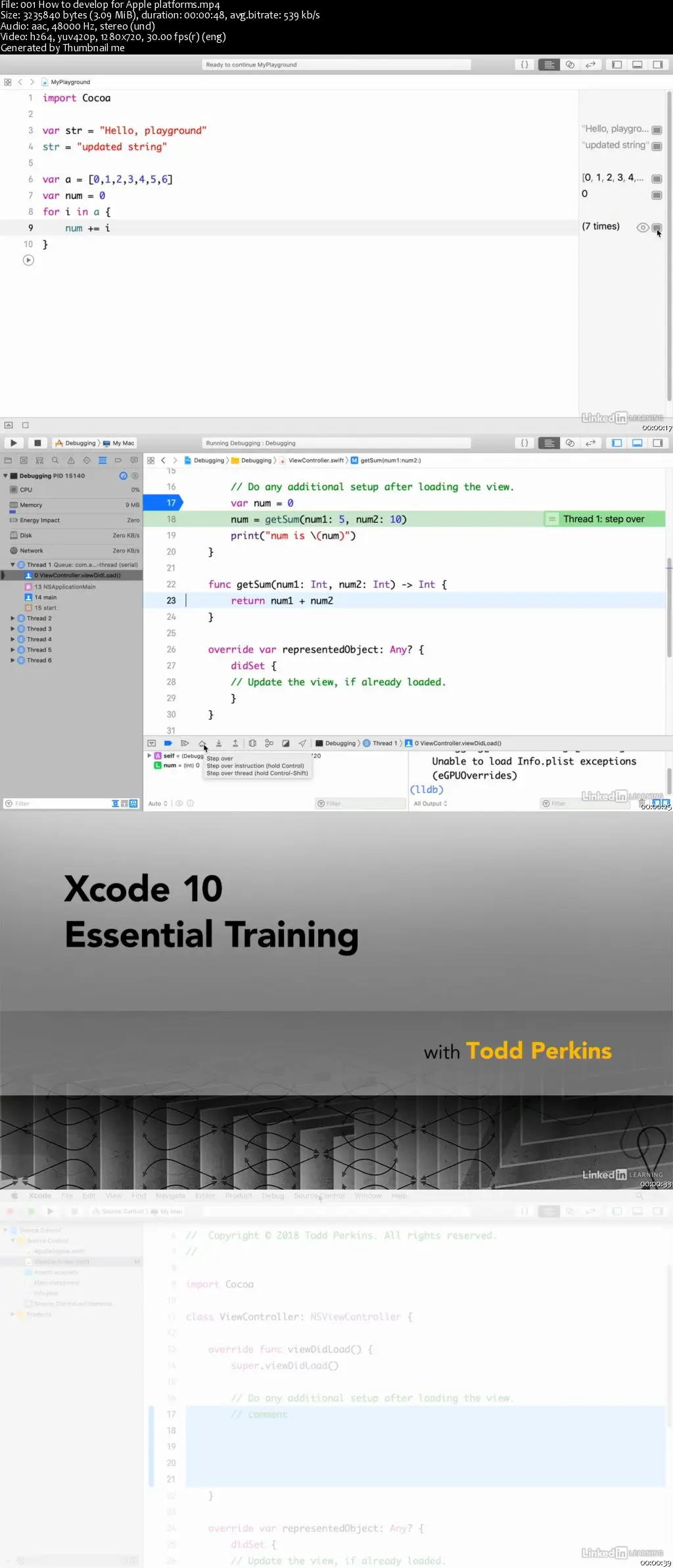Screen dimensions: 673x1568
Task: Open the Source Control navigator icon
Action: (24, 460)
